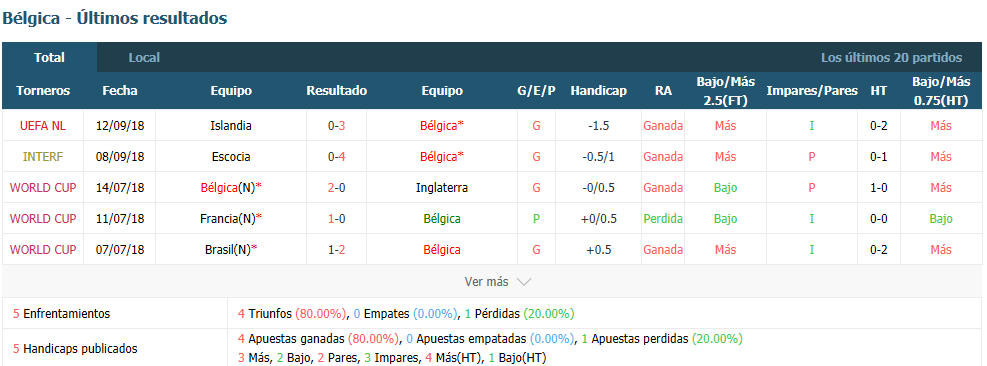The image size is (987, 366).
Task: Click the Bajo/Más 2.5(FT) column header
Action: 726,91
